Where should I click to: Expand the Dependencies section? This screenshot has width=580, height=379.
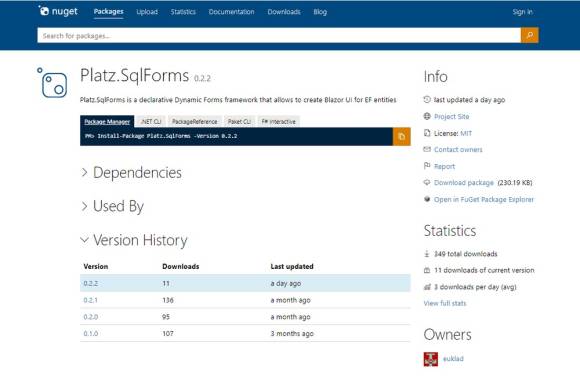click(x=131, y=173)
